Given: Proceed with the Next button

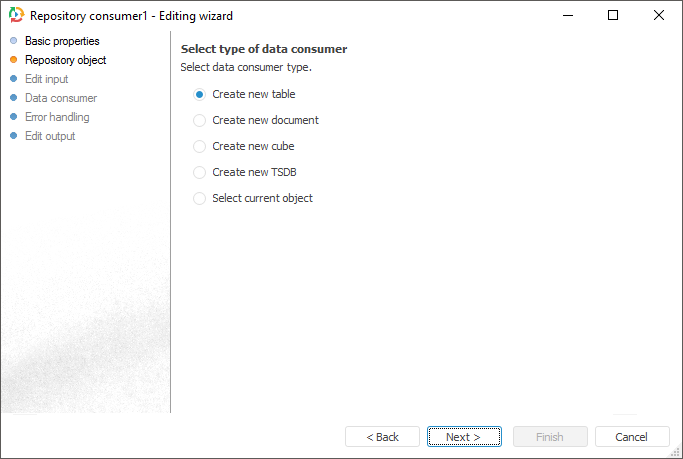Looking at the screenshot, I should (464, 437).
